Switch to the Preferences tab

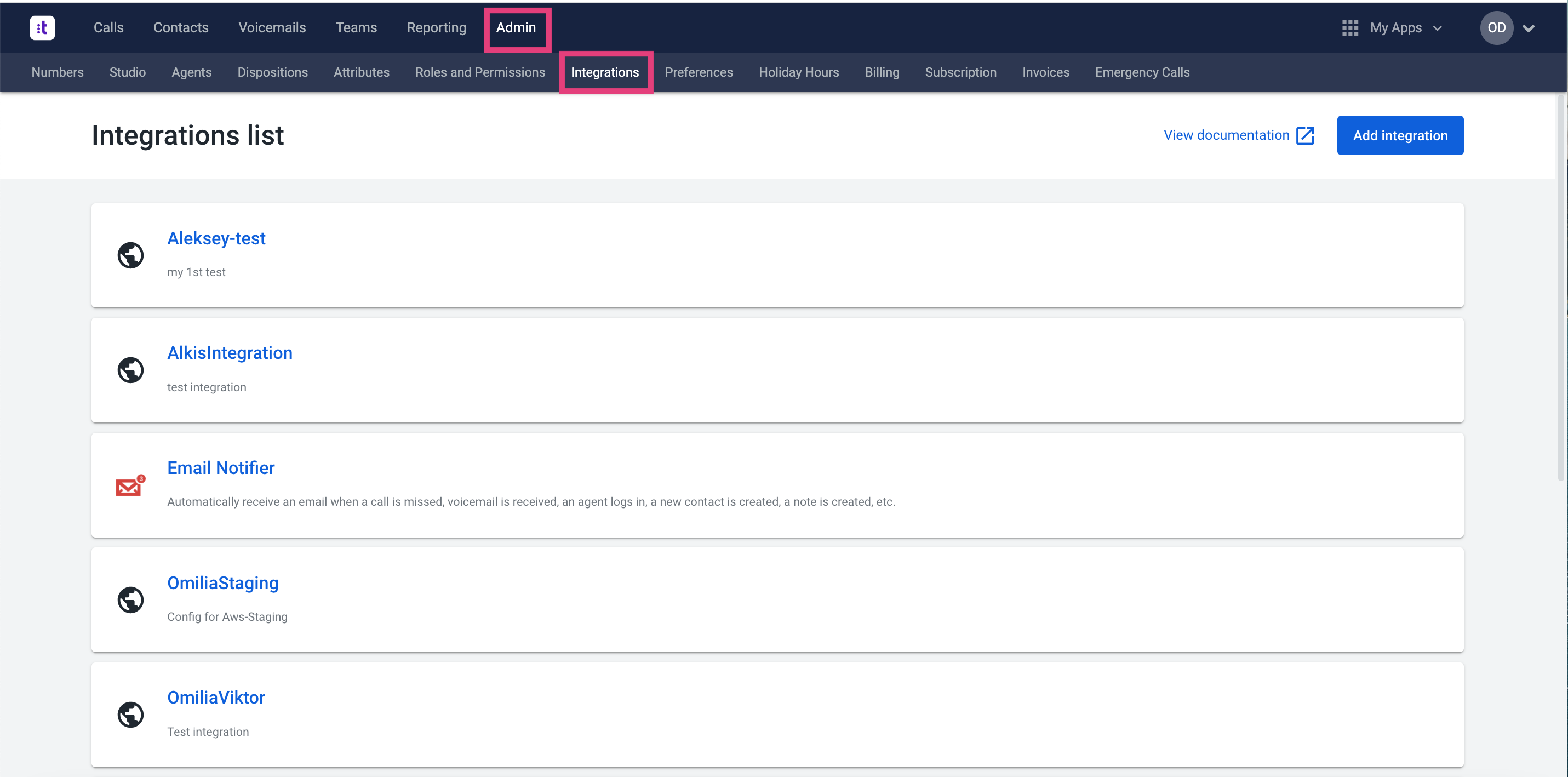[x=698, y=72]
